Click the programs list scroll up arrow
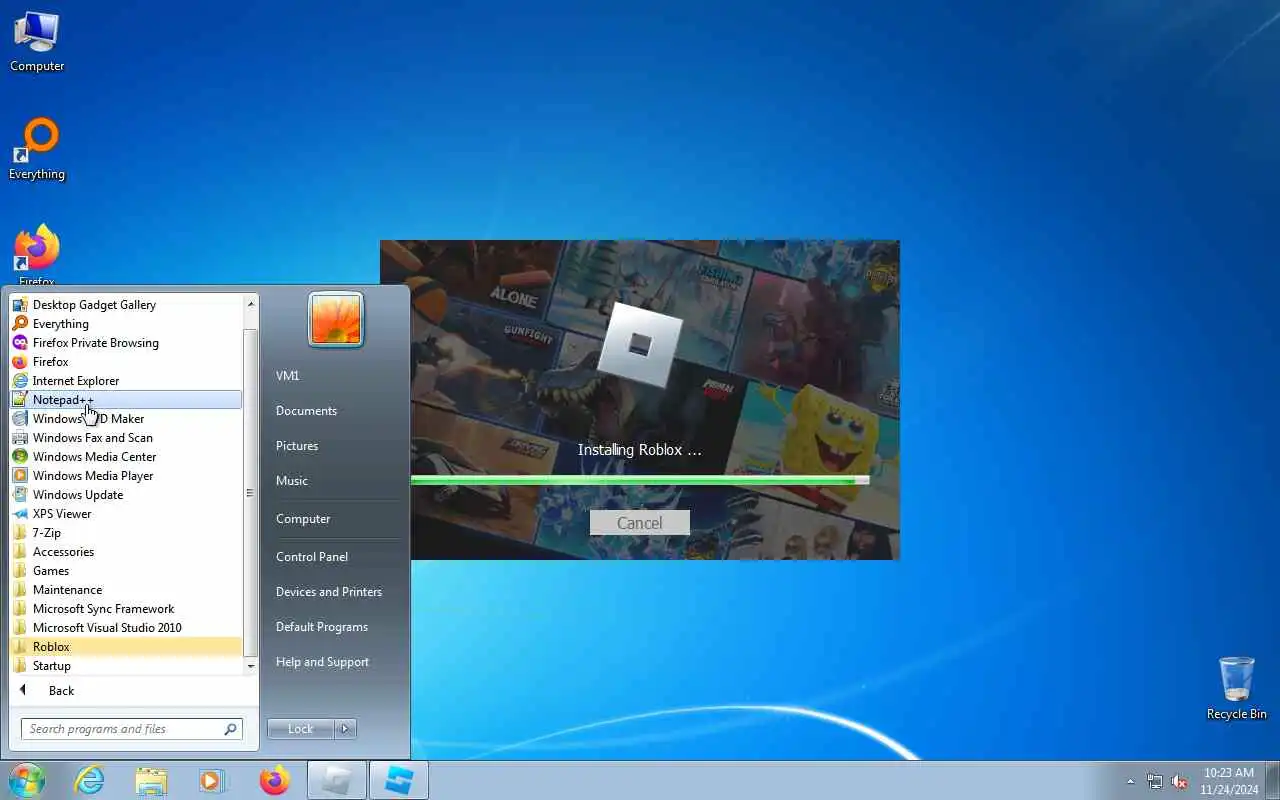1280x800 pixels. (251, 303)
